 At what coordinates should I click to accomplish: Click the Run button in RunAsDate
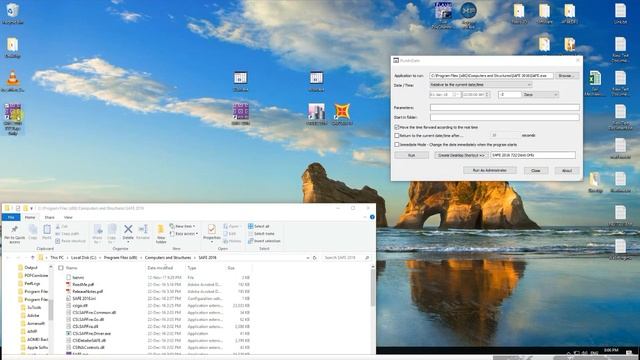point(411,156)
